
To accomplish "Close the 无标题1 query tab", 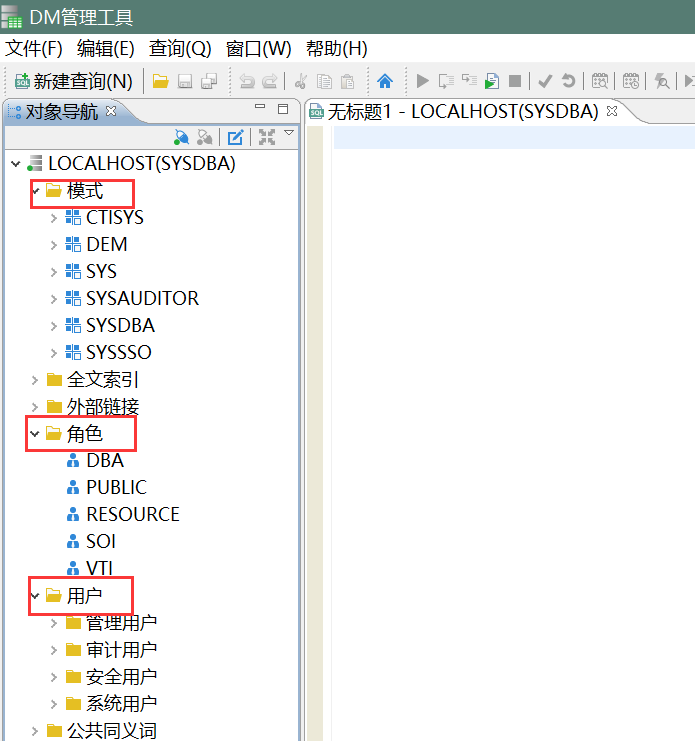I will click(x=612, y=111).
